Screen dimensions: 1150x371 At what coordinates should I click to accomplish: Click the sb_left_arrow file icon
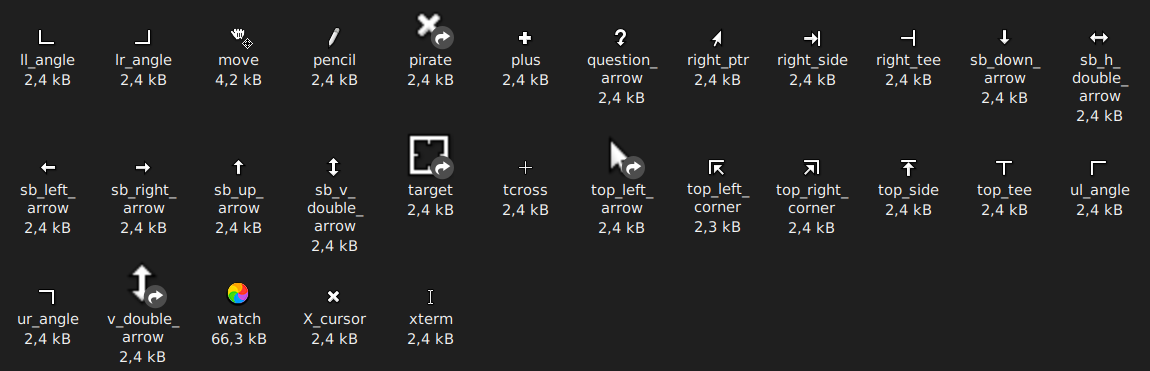pos(47,168)
